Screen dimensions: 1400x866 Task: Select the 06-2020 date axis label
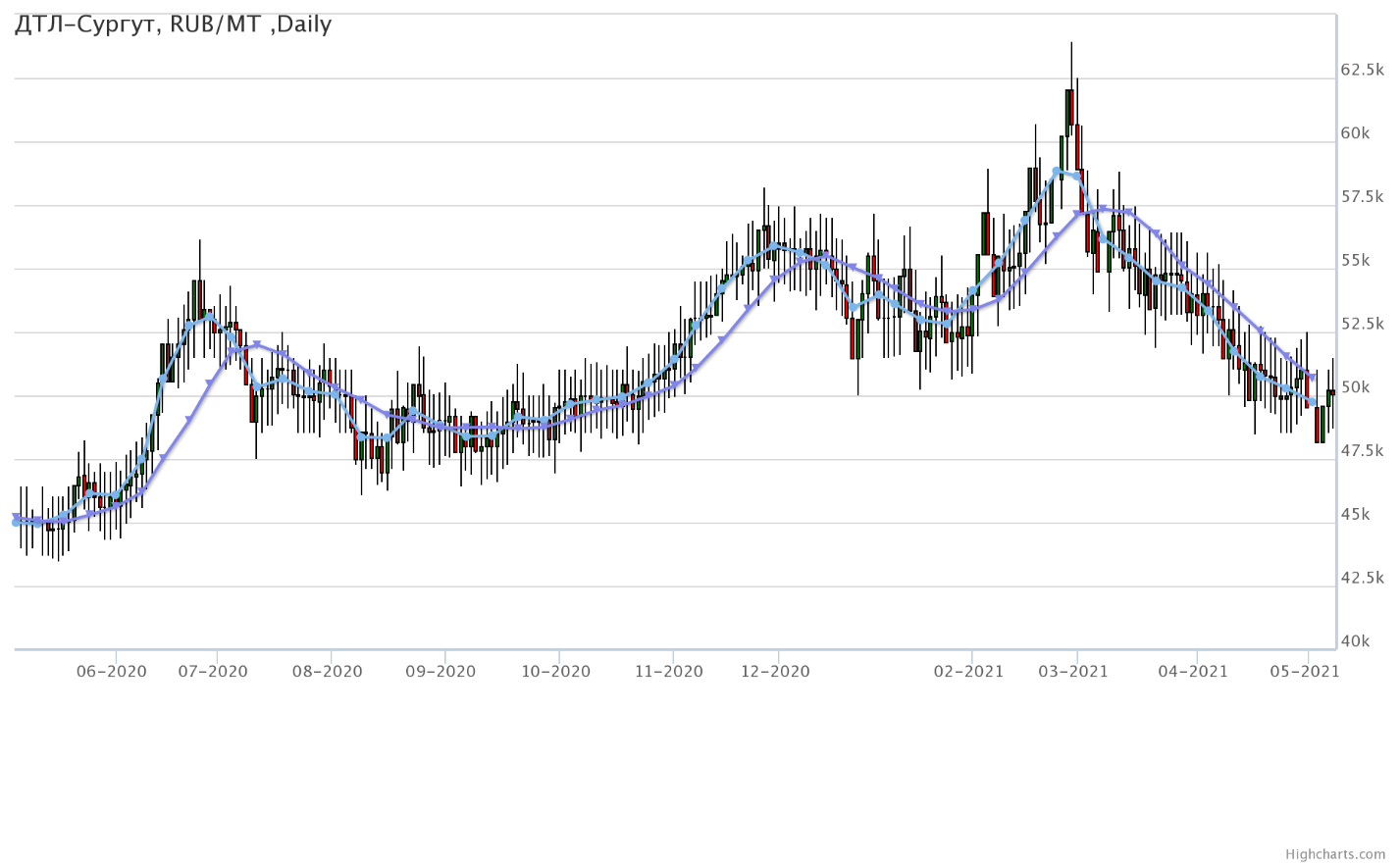click(x=111, y=672)
